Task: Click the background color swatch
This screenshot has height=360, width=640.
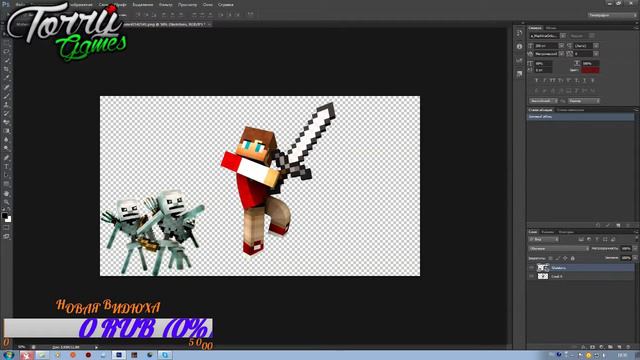Action: coord(9,219)
